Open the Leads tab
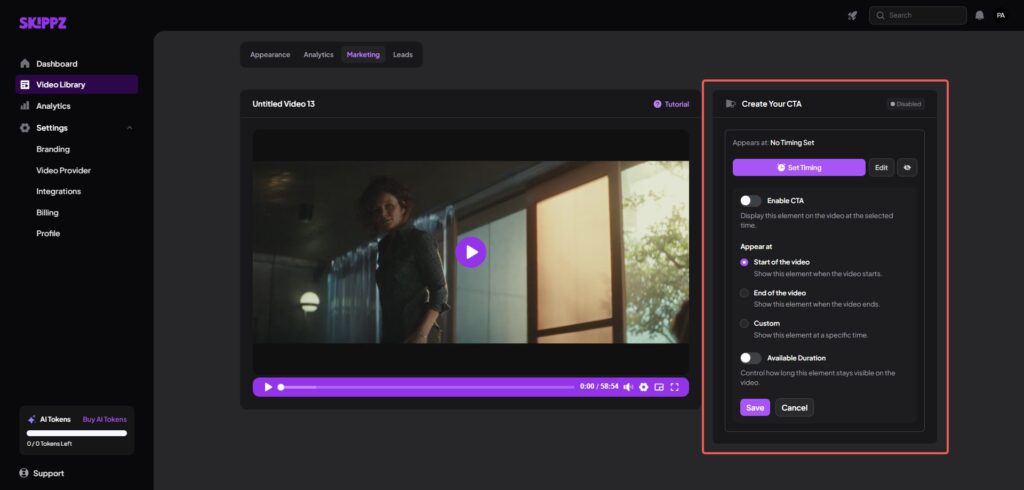This screenshot has width=1024, height=490. click(x=403, y=55)
